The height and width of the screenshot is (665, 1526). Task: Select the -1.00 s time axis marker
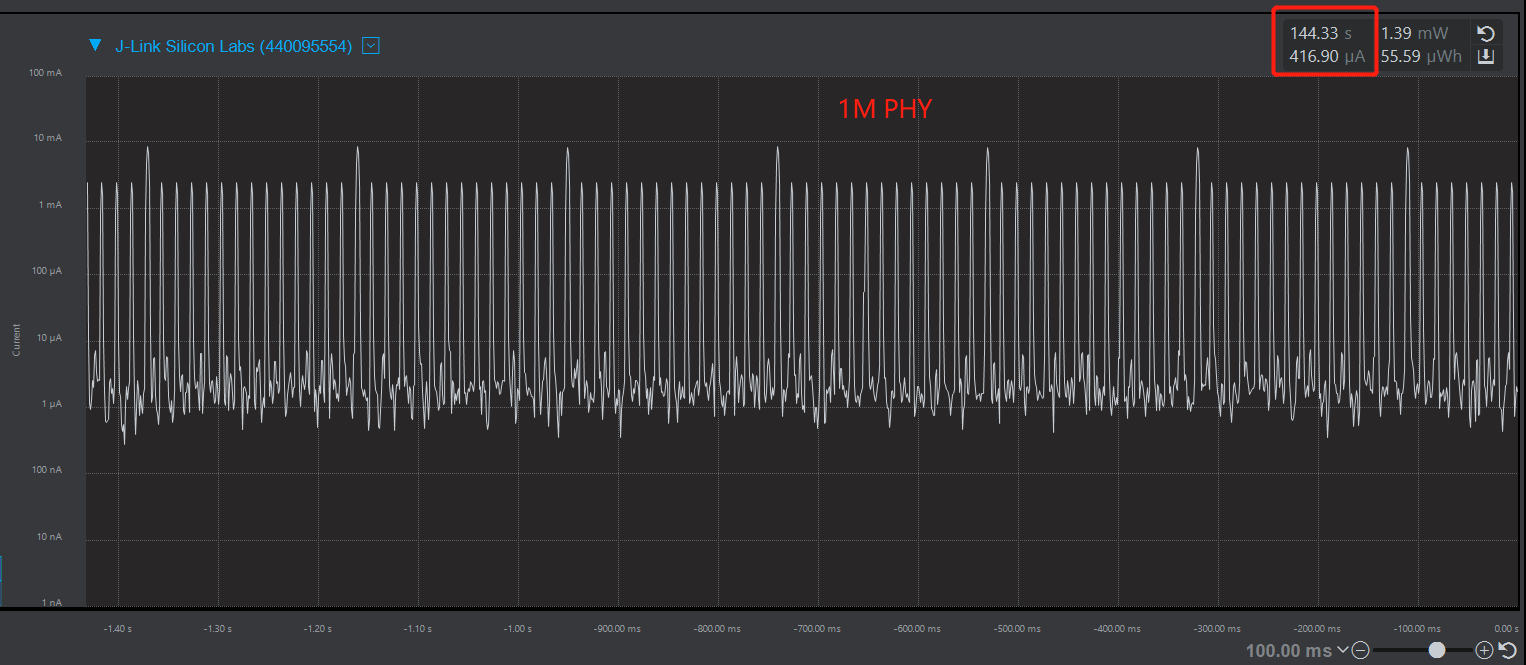click(518, 629)
